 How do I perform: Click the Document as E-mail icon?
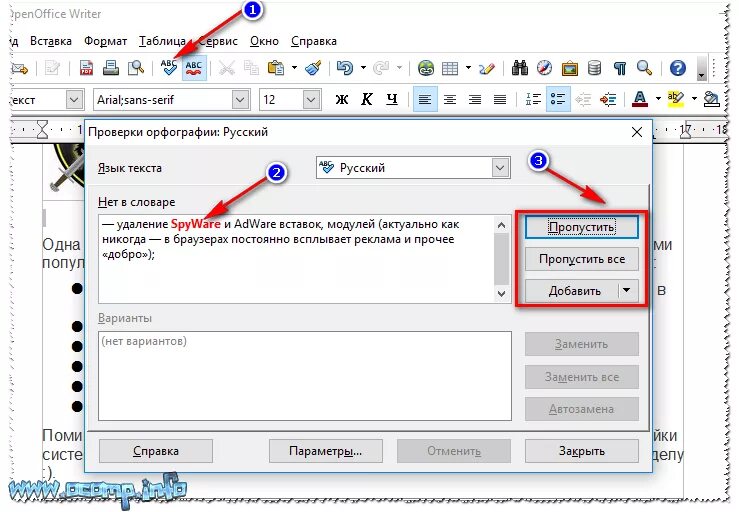pyautogui.click(x=20, y=68)
